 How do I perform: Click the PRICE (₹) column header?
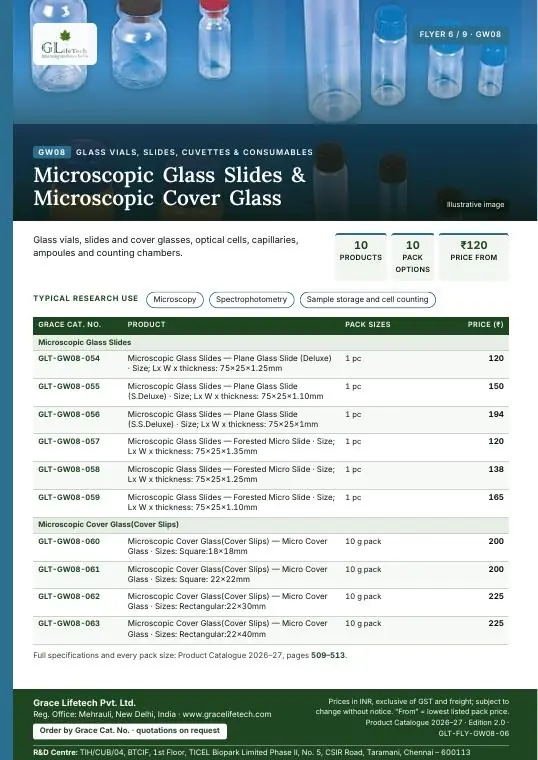(485, 325)
